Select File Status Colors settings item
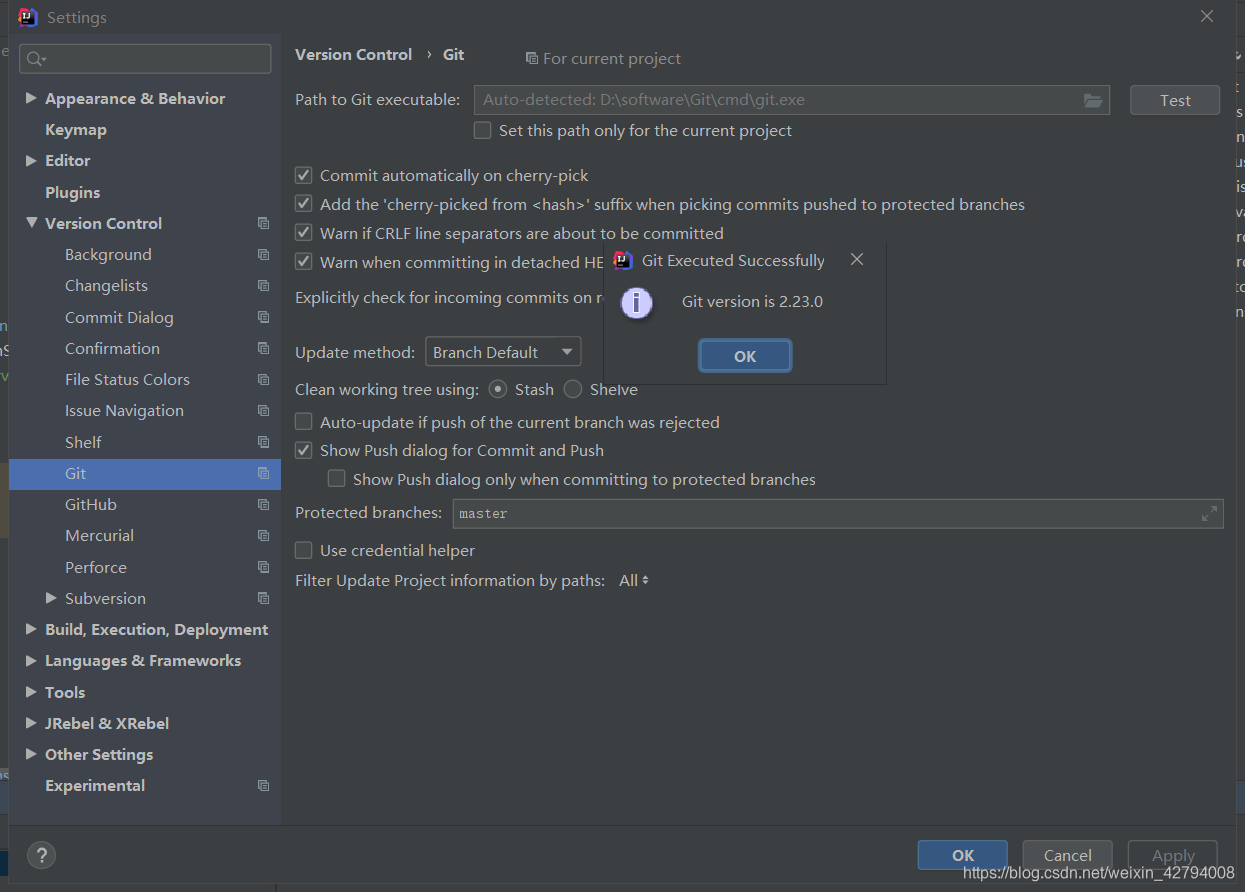Viewport: 1245px width, 892px height. pos(127,379)
